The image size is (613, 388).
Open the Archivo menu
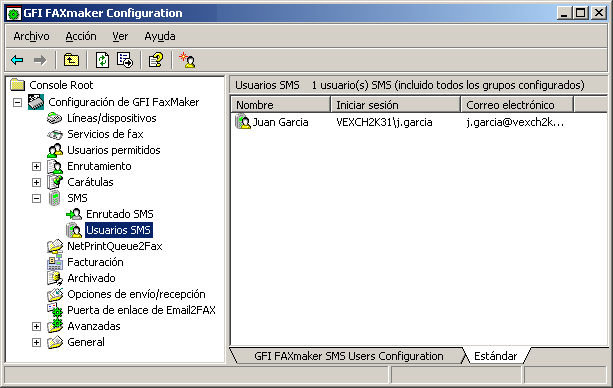point(31,36)
